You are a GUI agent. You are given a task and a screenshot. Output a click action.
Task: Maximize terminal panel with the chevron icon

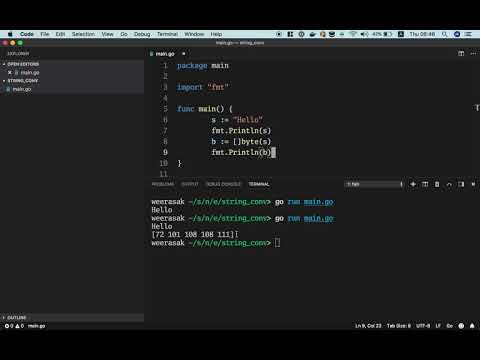click(x=449, y=184)
